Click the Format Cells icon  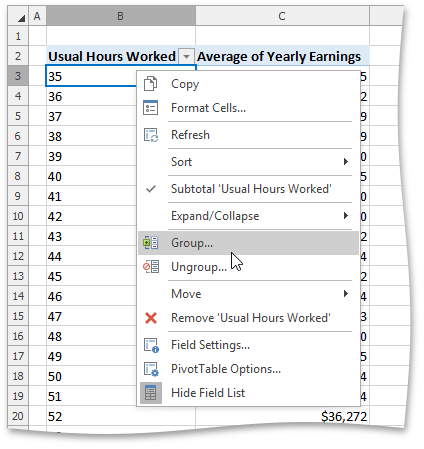click(x=150, y=108)
